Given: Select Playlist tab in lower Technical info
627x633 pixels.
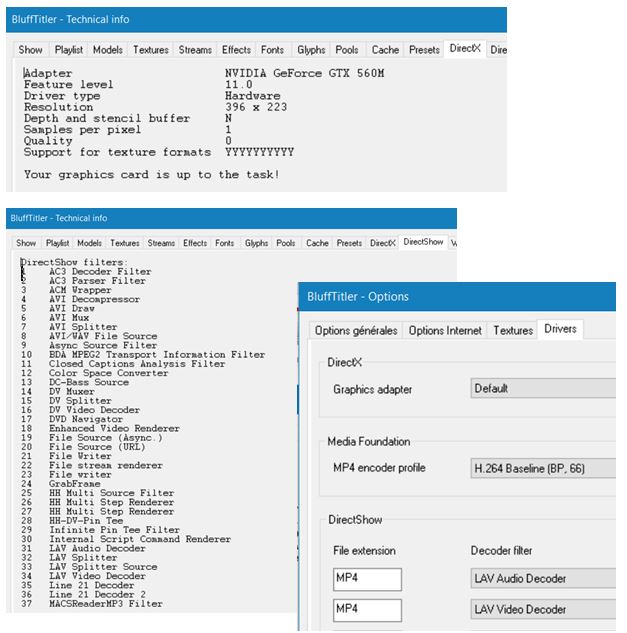Looking at the screenshot, I should click(57, 243).
